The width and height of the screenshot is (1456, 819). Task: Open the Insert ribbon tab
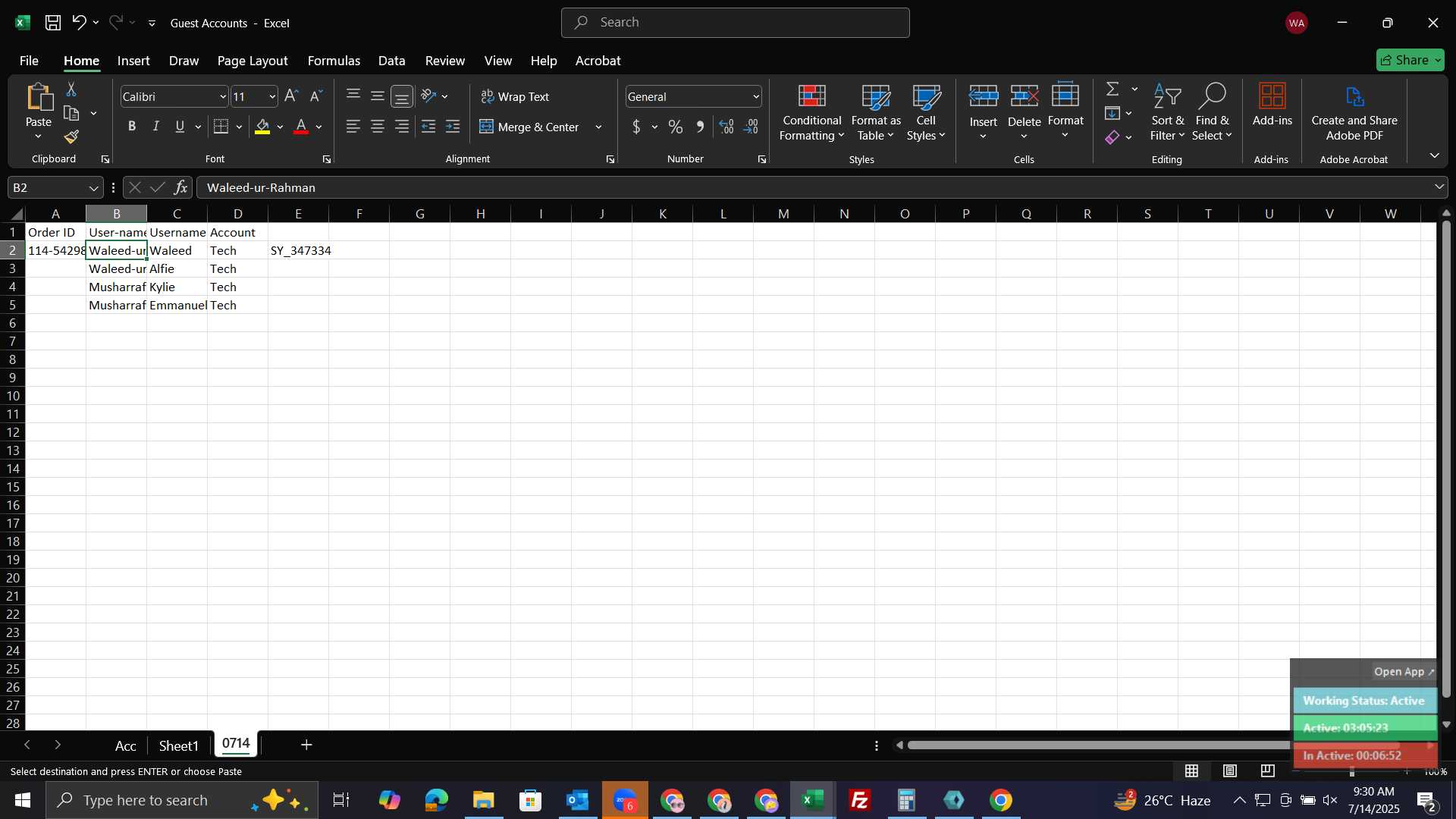pyautogui.click(x=133, y=61)
